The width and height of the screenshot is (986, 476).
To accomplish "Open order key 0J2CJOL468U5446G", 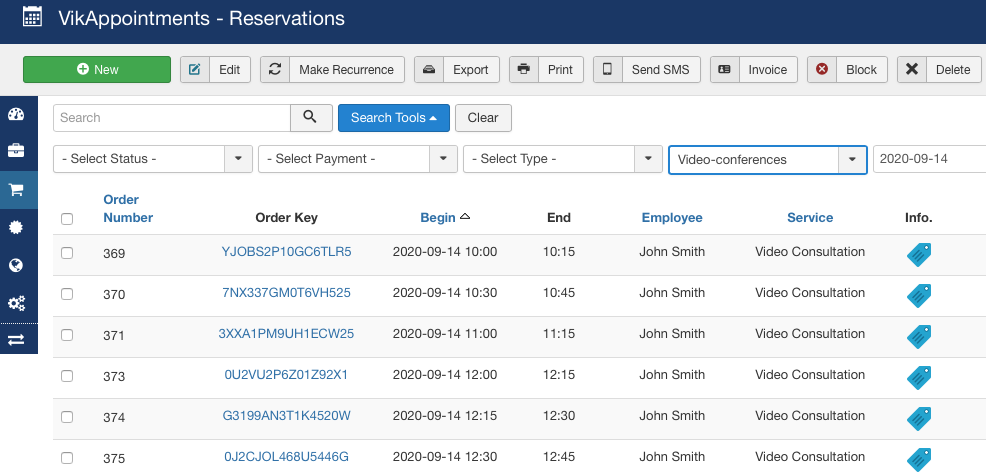I will click(x=286, y=457).
